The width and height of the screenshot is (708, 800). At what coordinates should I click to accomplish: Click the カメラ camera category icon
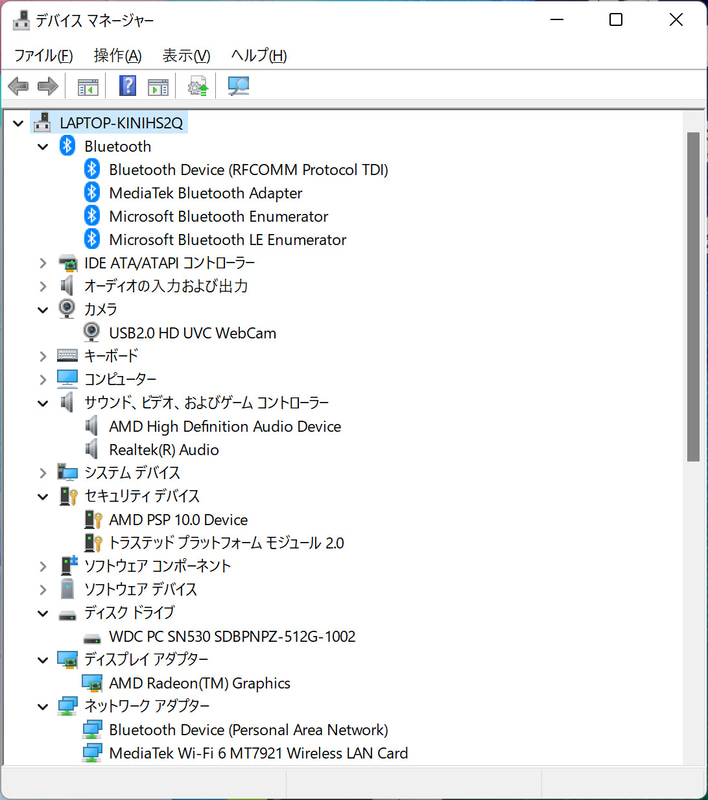67,309
